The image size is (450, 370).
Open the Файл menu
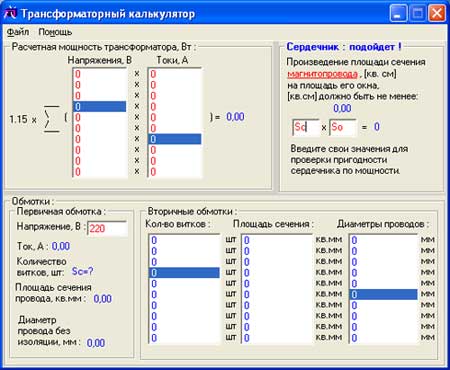(18, 32)
